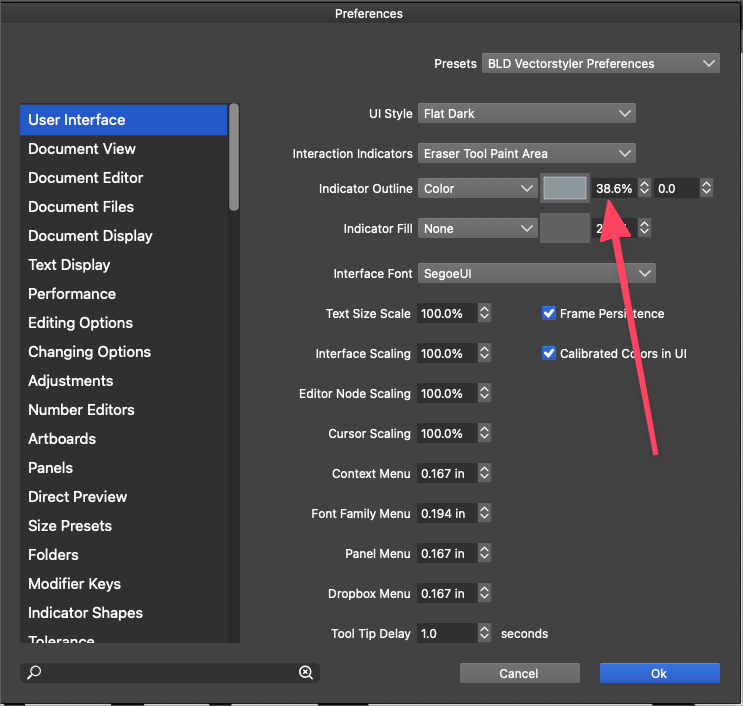Open the Modifier Keys category
743x706 pixels.
pos(74,584)
